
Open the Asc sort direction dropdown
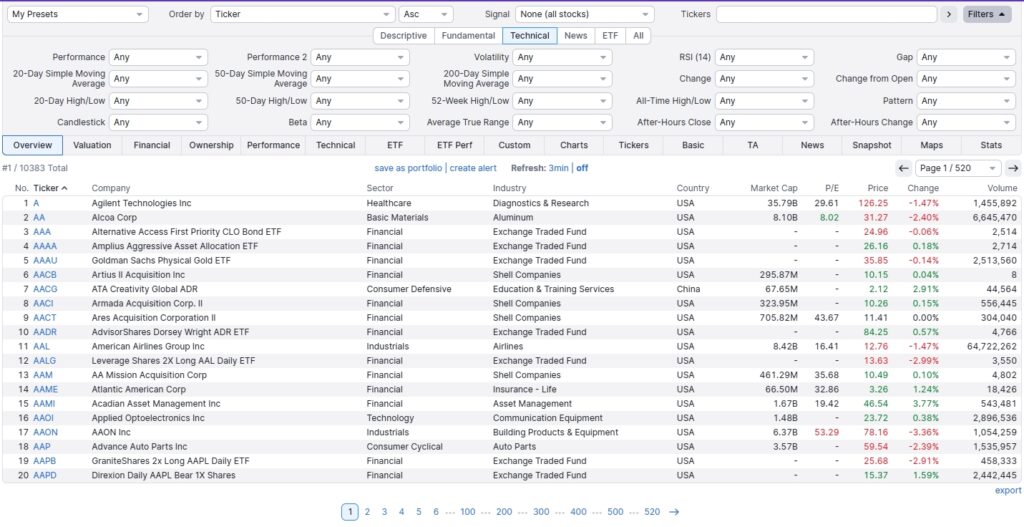pyautogui.click(x=426, y=14)
